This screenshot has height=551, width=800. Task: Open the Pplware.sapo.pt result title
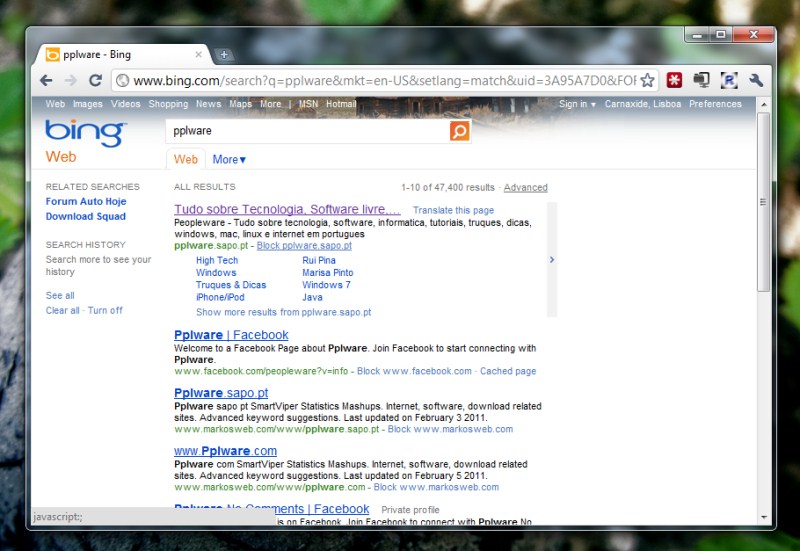221,393
